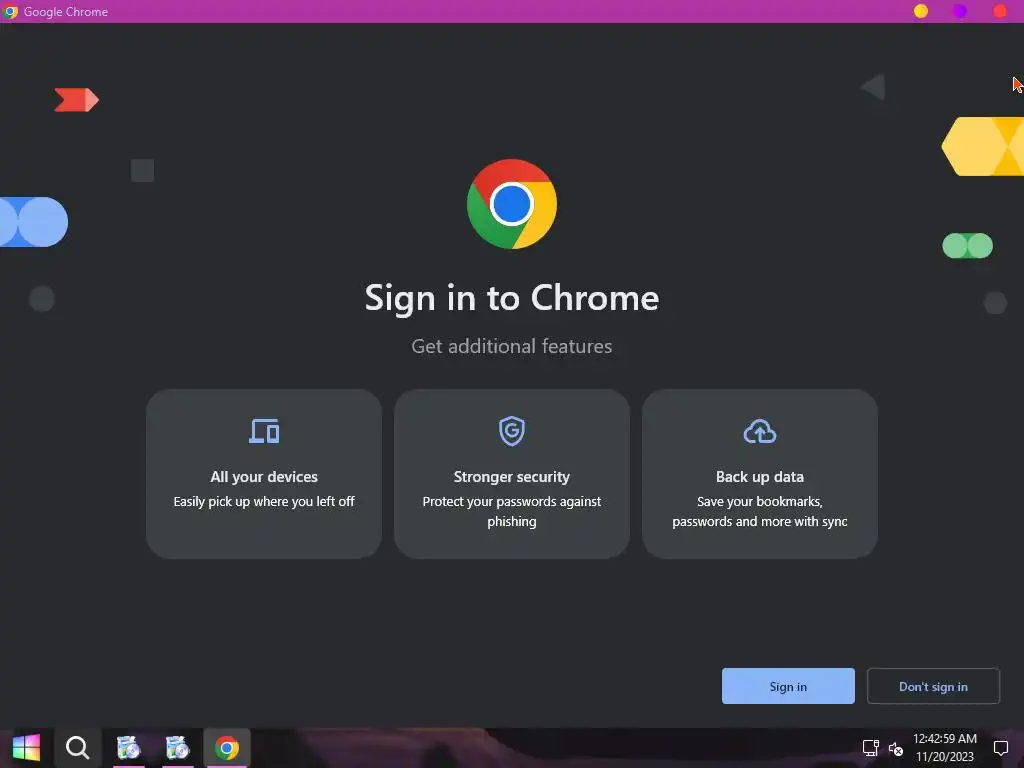This screenshot has width=1024, height=768.
Task: Click the All your devices icon
Action: click(x=264, y=431)
